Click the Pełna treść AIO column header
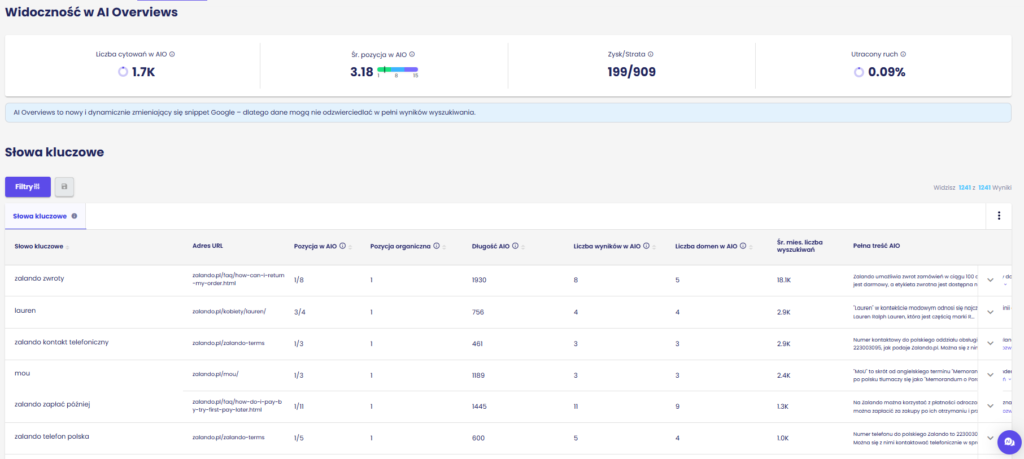 tap(876, 246)
